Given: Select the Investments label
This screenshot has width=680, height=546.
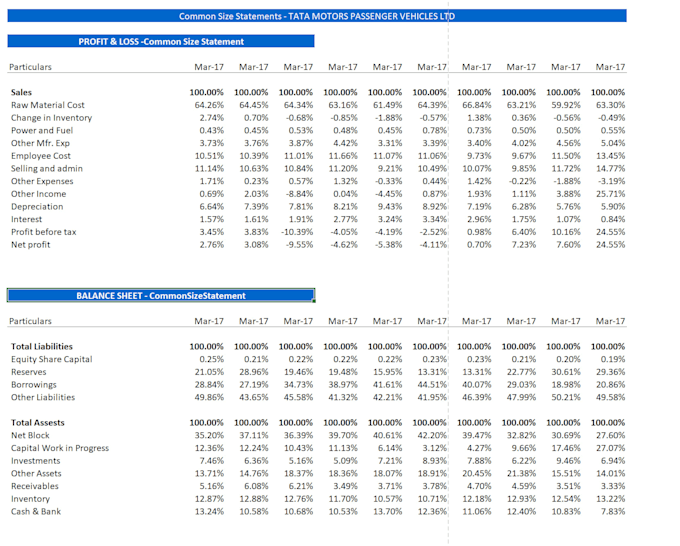Looking at the screenshot, I should click(36, 461).
